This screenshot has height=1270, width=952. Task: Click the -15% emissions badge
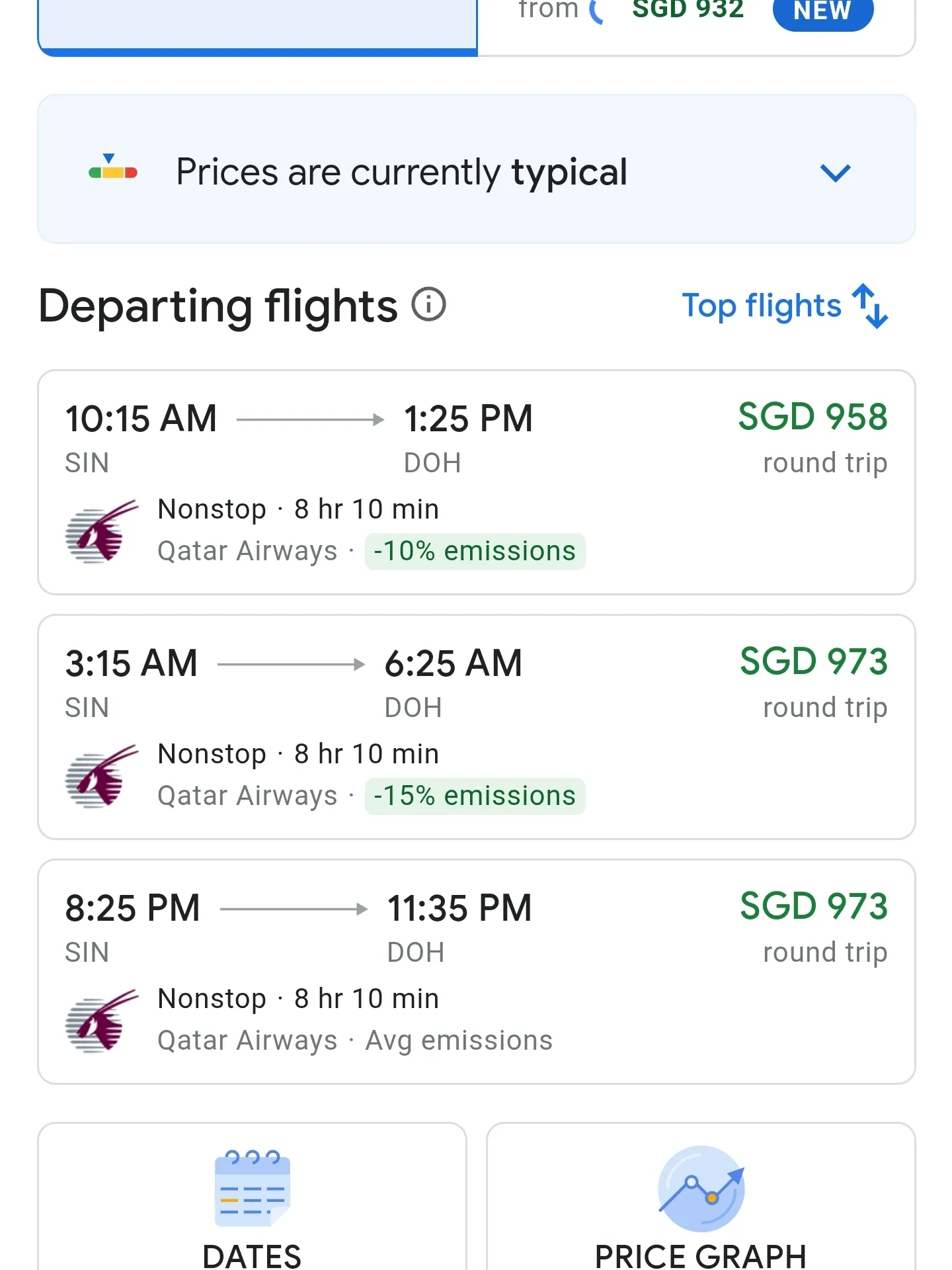click(475, 796)
